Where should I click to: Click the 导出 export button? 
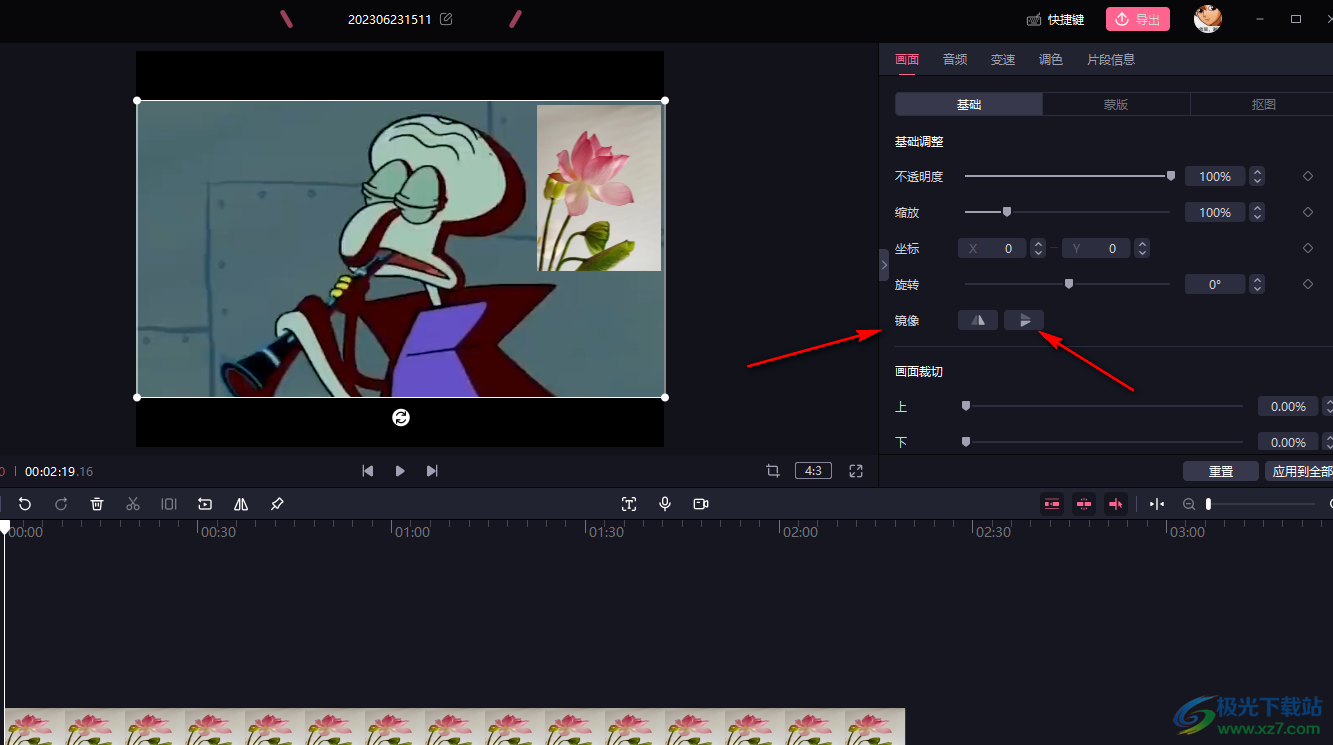1138,19
